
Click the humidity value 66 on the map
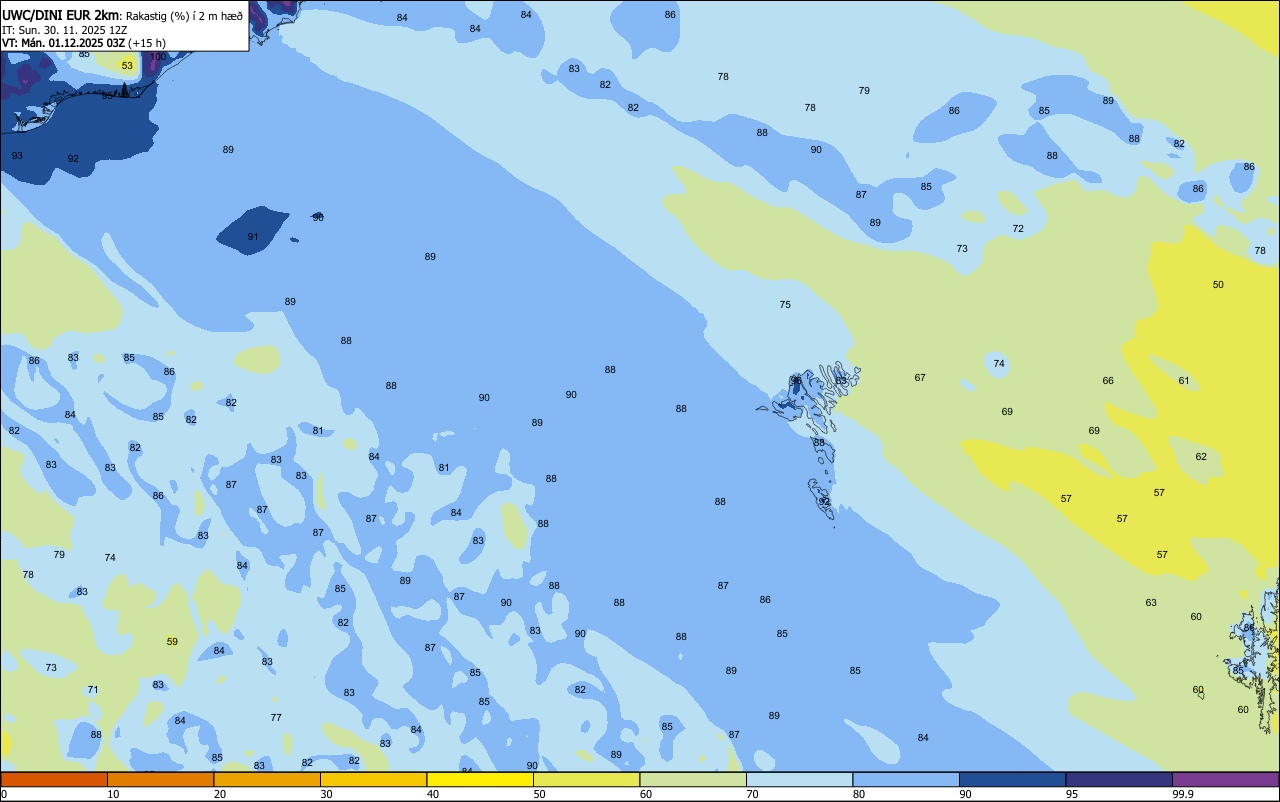click(x=1108, y=381)
